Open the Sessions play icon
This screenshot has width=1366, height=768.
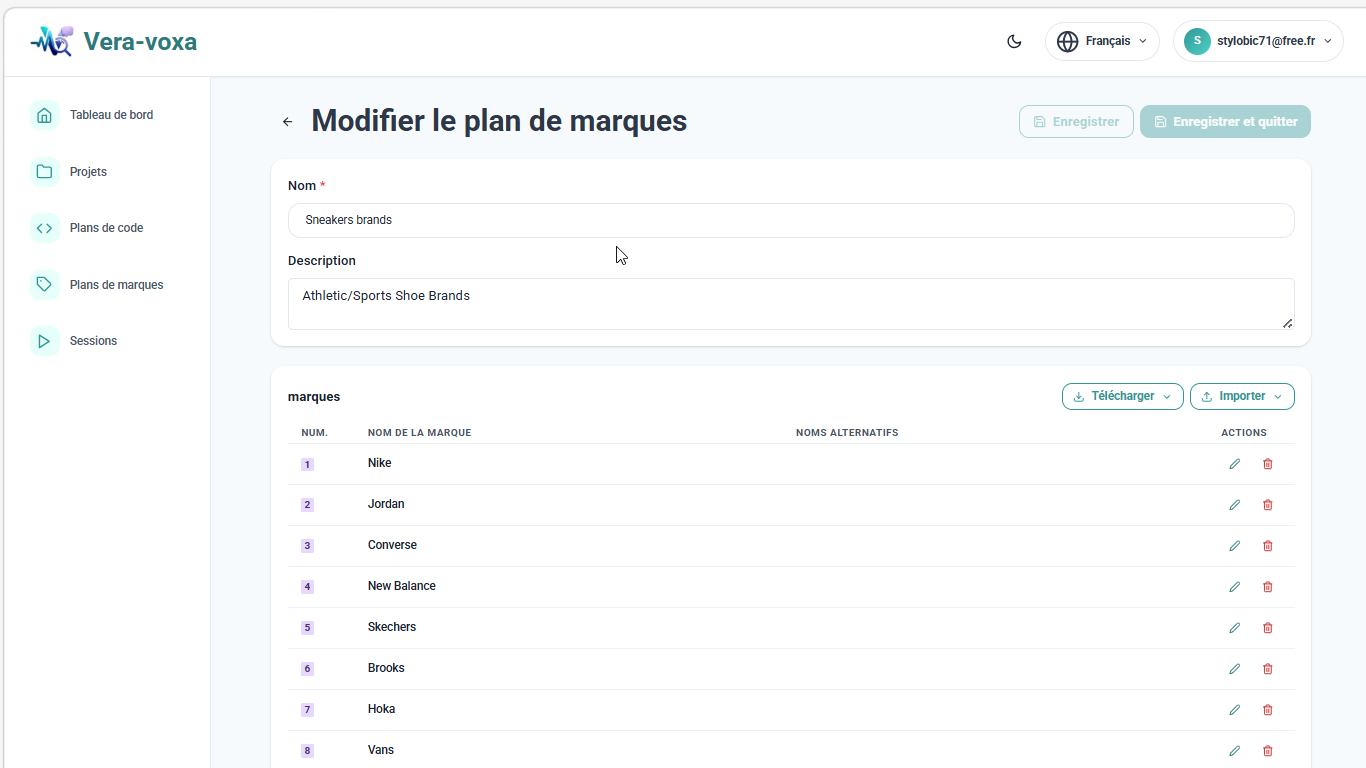[x=44, y=341]
